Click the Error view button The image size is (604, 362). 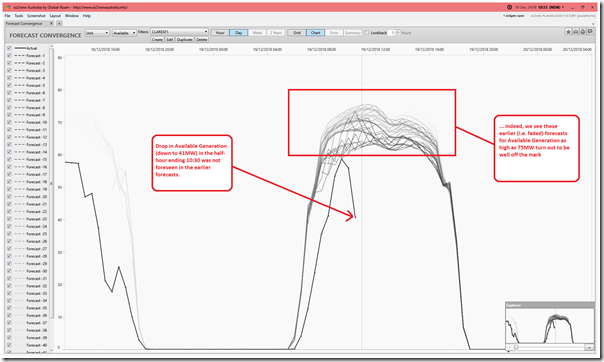[334, 33]
